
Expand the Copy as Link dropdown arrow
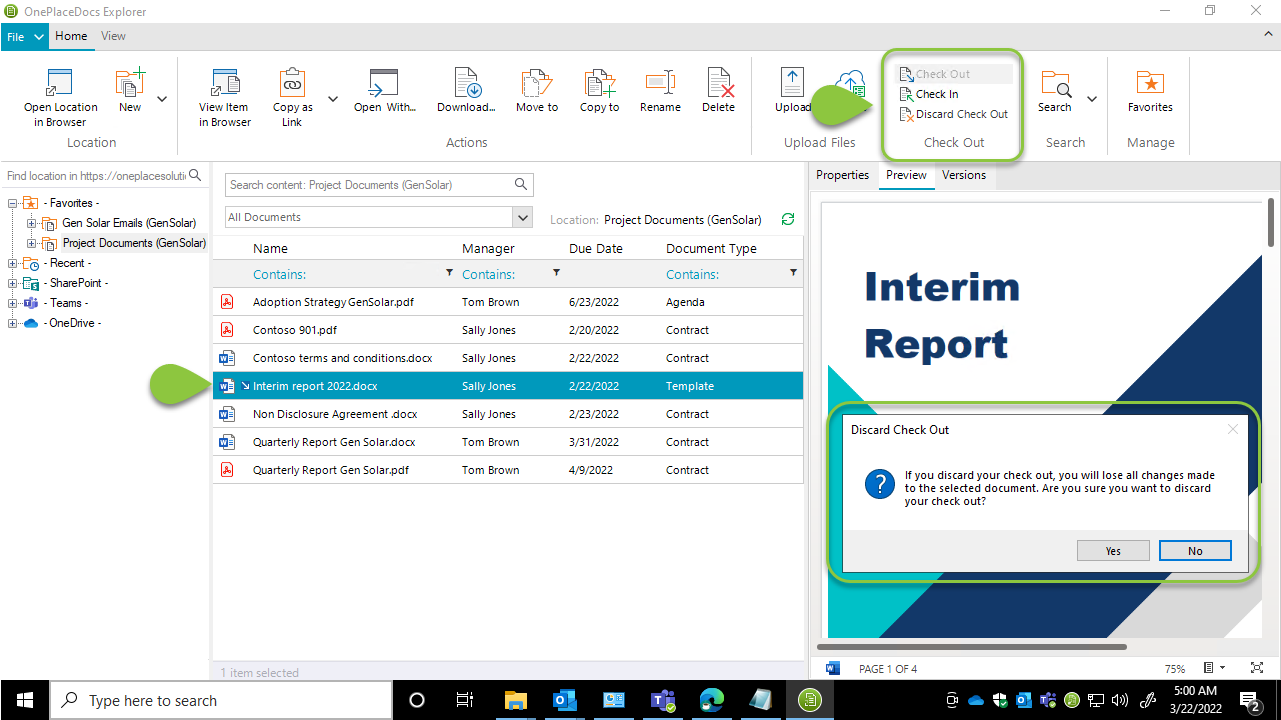pyautogui.click(x=333, y=99)
